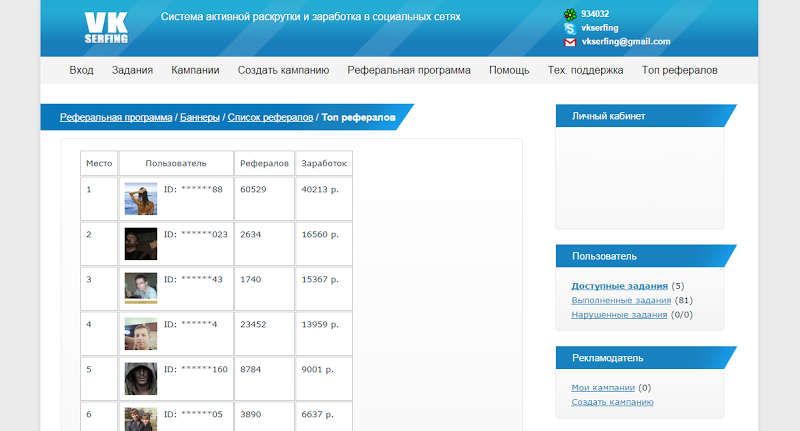This screenshot has width=800, height=431.
Task: Click the Skype icon next to vkserfing
Action: coord(570,28)
